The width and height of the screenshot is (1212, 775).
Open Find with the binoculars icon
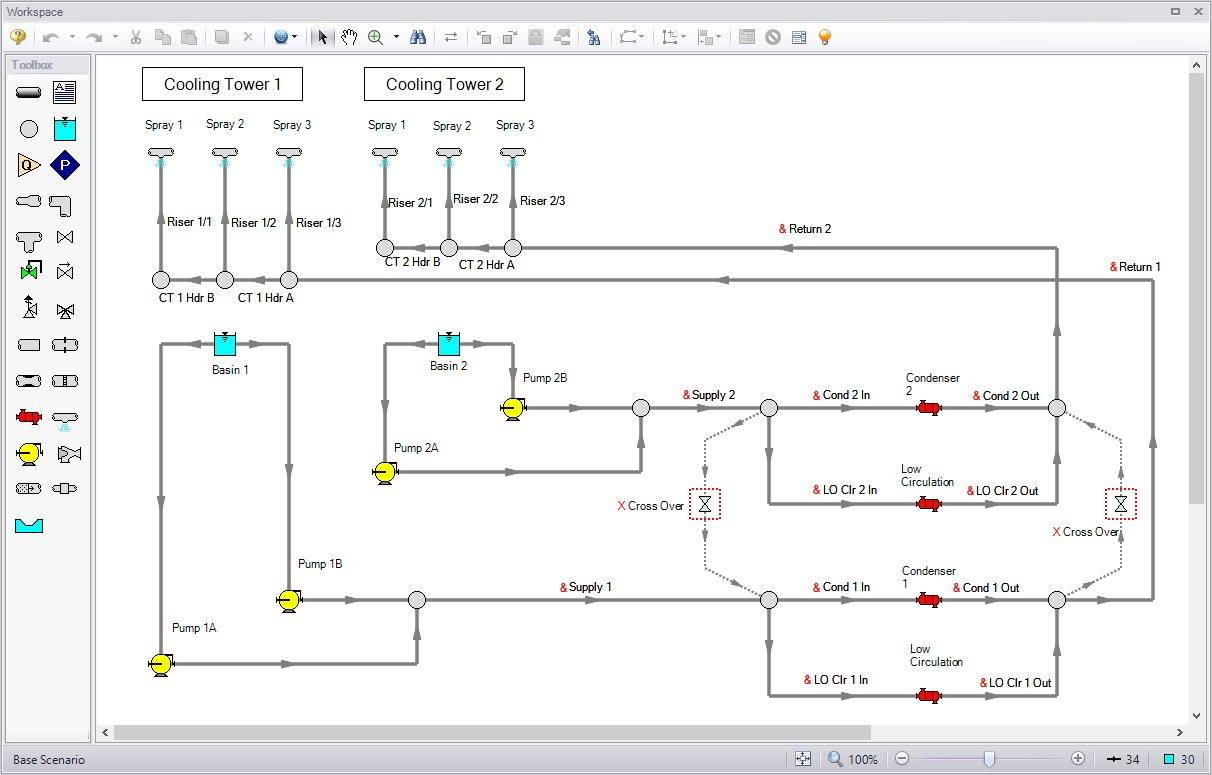[418, 37]
